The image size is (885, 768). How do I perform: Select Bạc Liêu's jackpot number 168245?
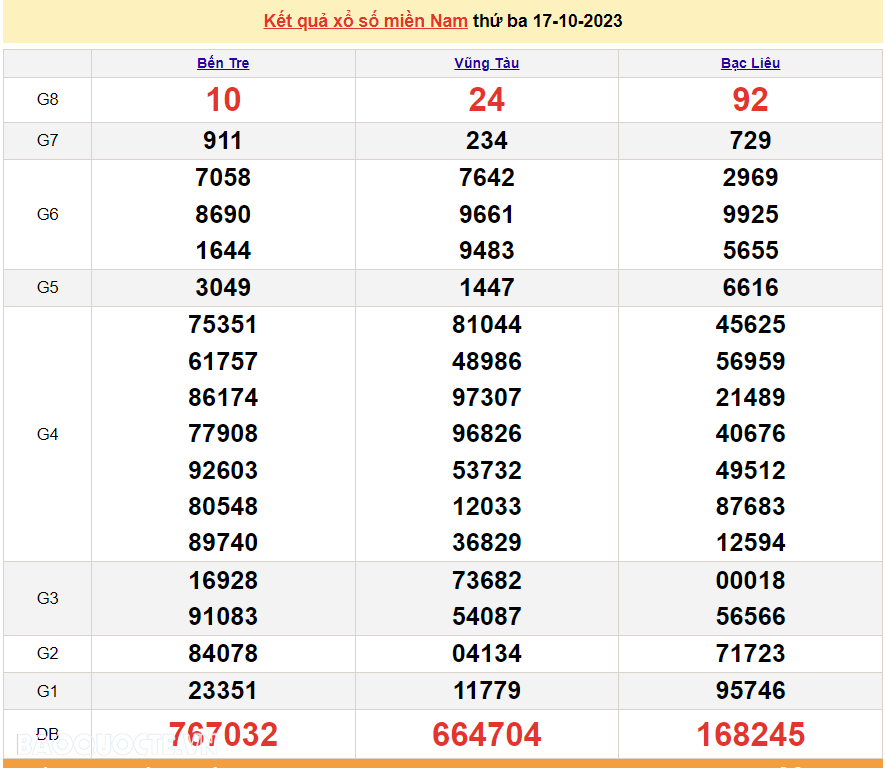(x=750, y=733)
